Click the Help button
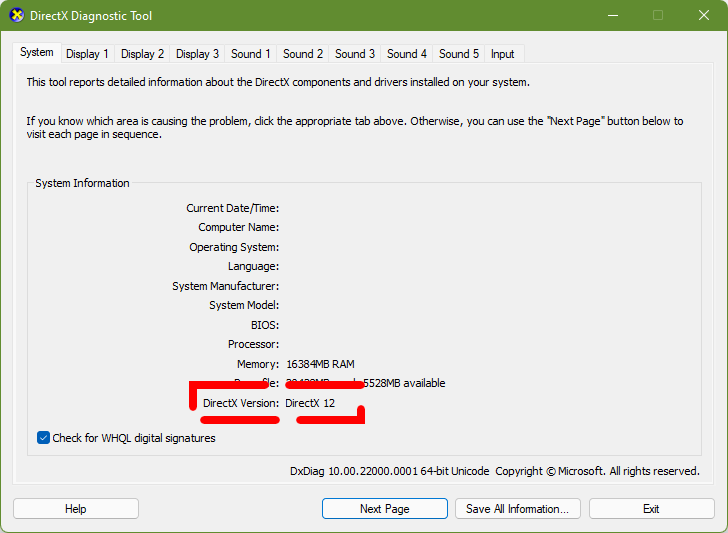The width and height of the screenshot is (728, 533). [x=76, y=509]
